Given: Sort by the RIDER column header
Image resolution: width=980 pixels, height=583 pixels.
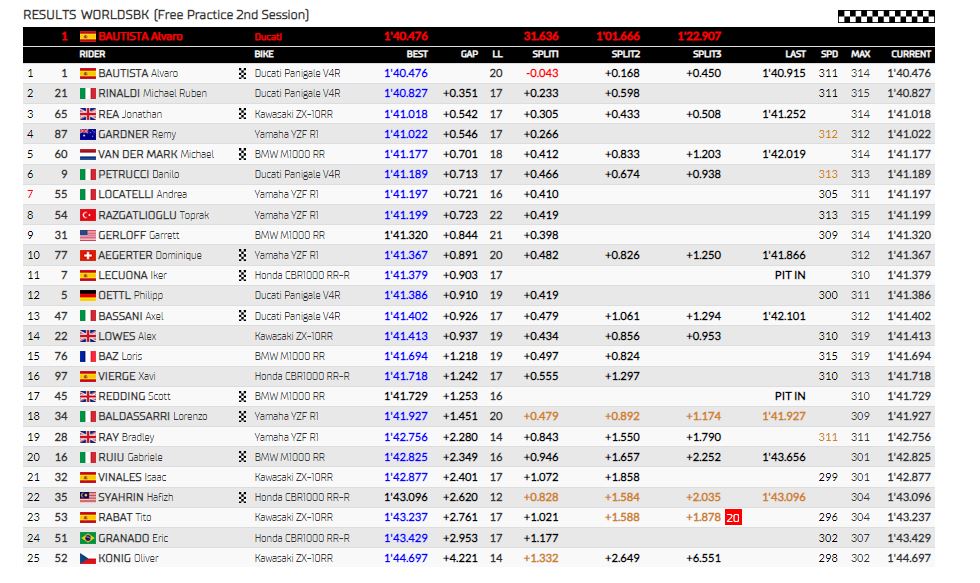Looking at the screenshot, I should [92, 54].
